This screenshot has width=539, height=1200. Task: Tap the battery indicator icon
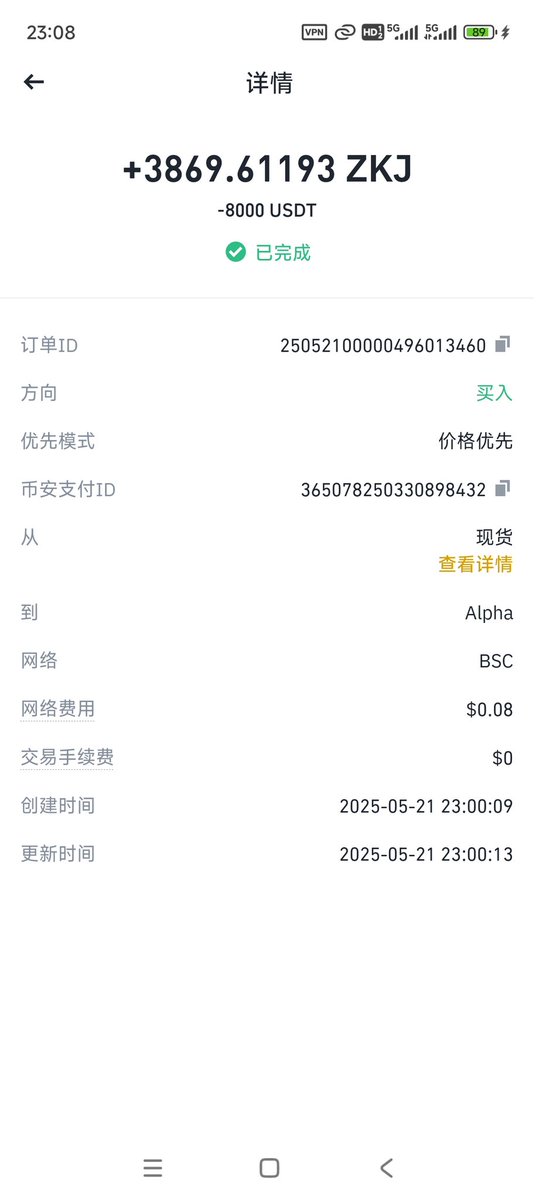[479, 32]
